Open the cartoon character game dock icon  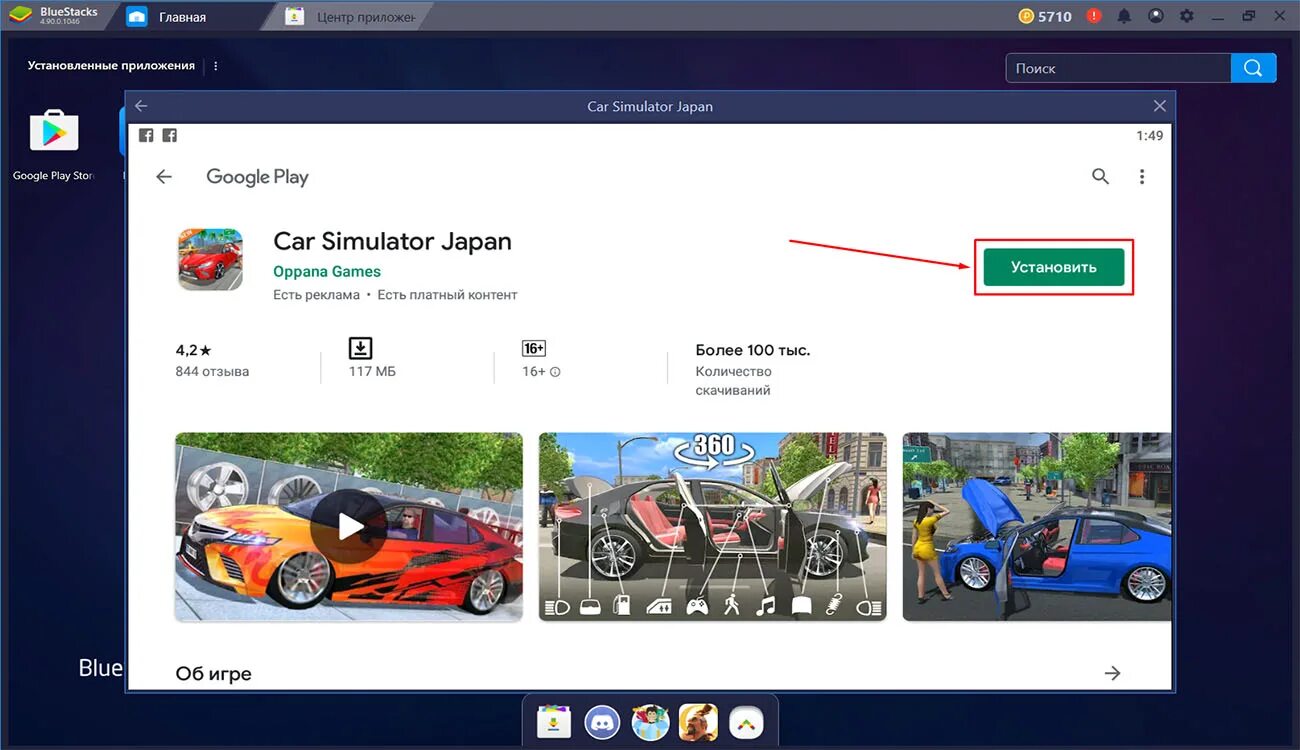(x=650, y=721)
